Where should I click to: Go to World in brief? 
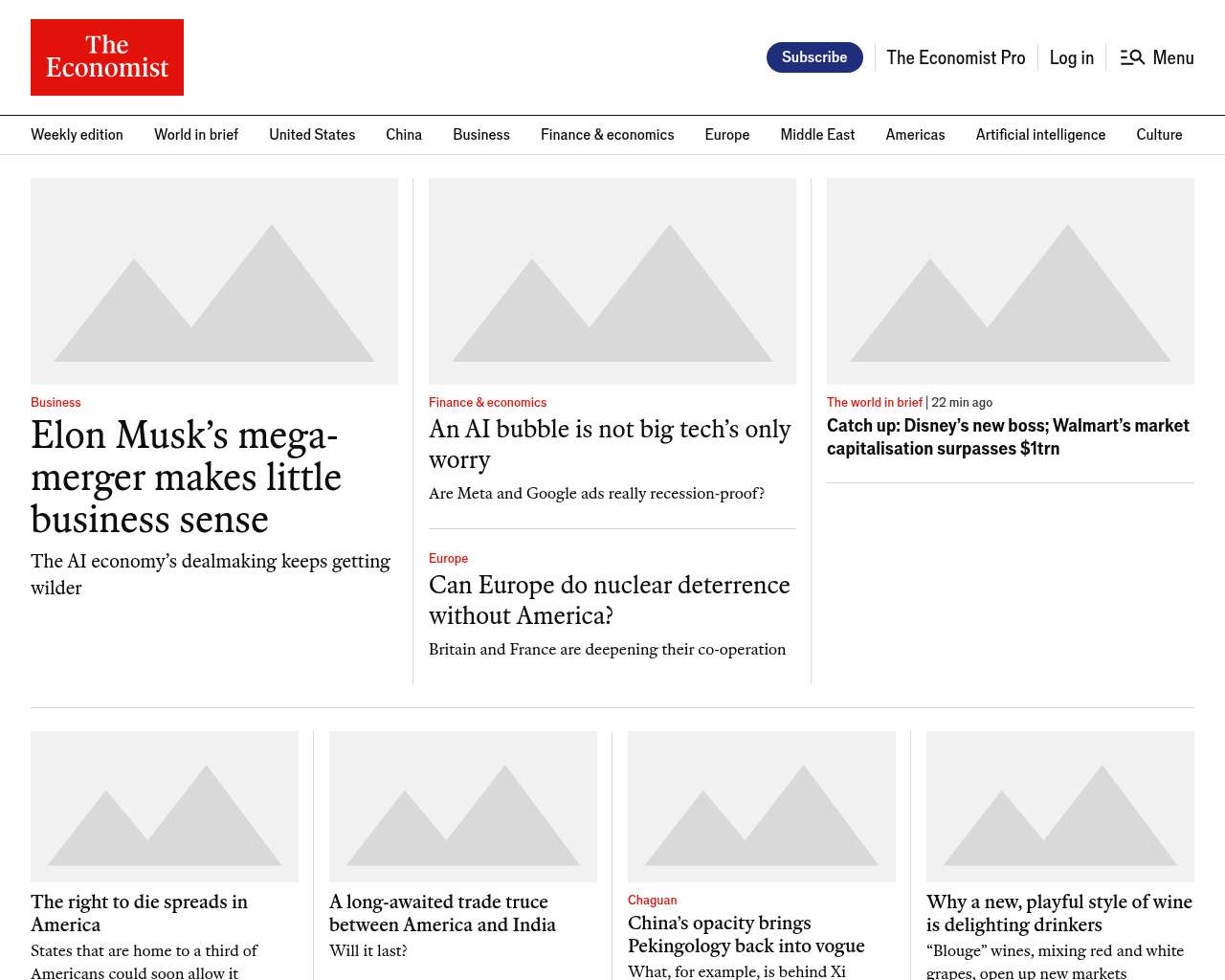pyautogui.click(x=196, y=135)
